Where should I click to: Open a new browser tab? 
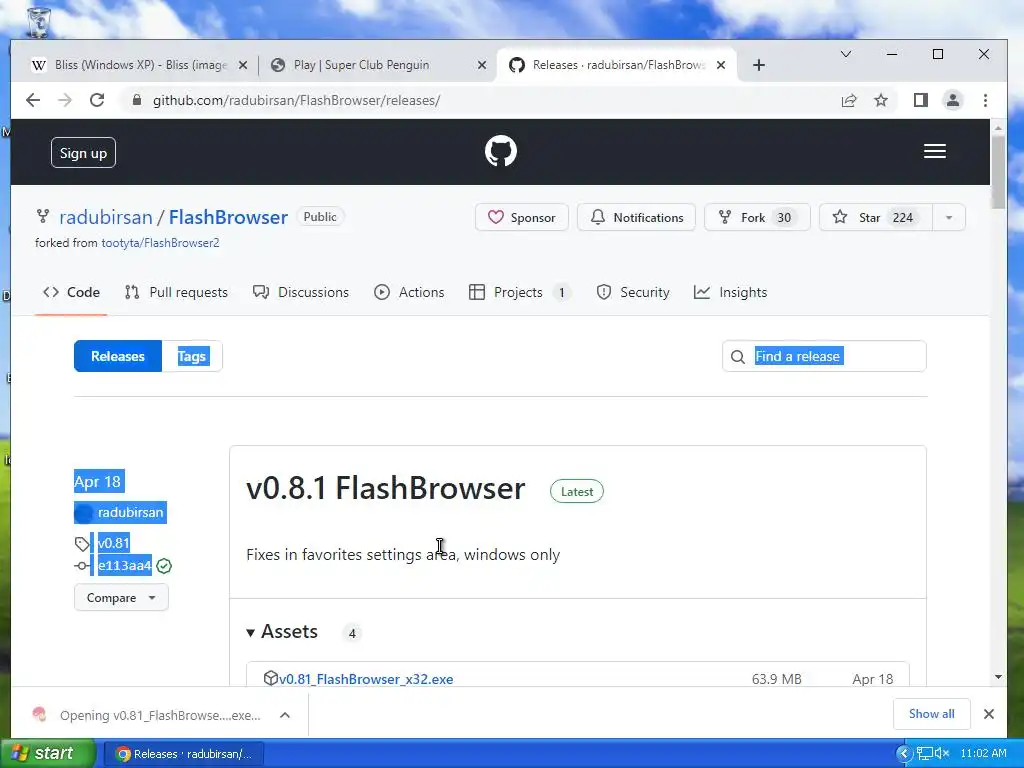coord(758,65)
